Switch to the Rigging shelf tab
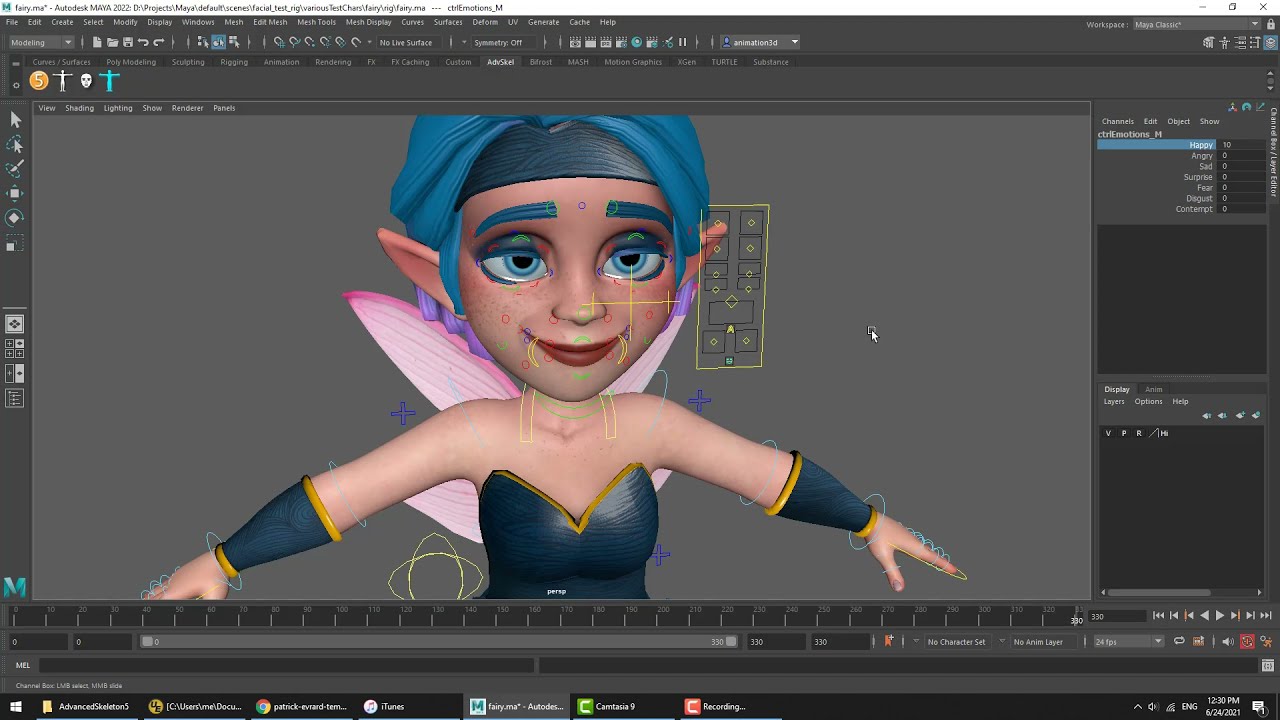Viewport: 1280px width, 720px height. (x=234, y=62)
